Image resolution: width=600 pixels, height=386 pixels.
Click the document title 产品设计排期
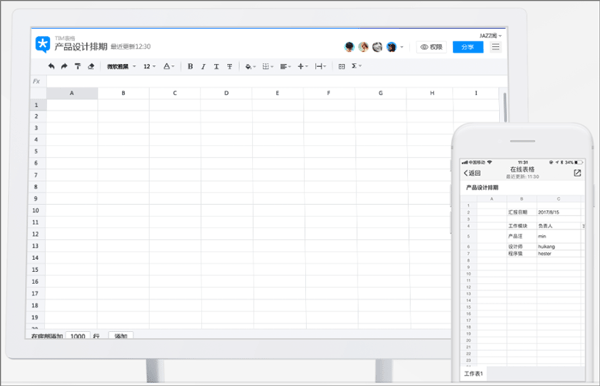click(x=81, y=47)
